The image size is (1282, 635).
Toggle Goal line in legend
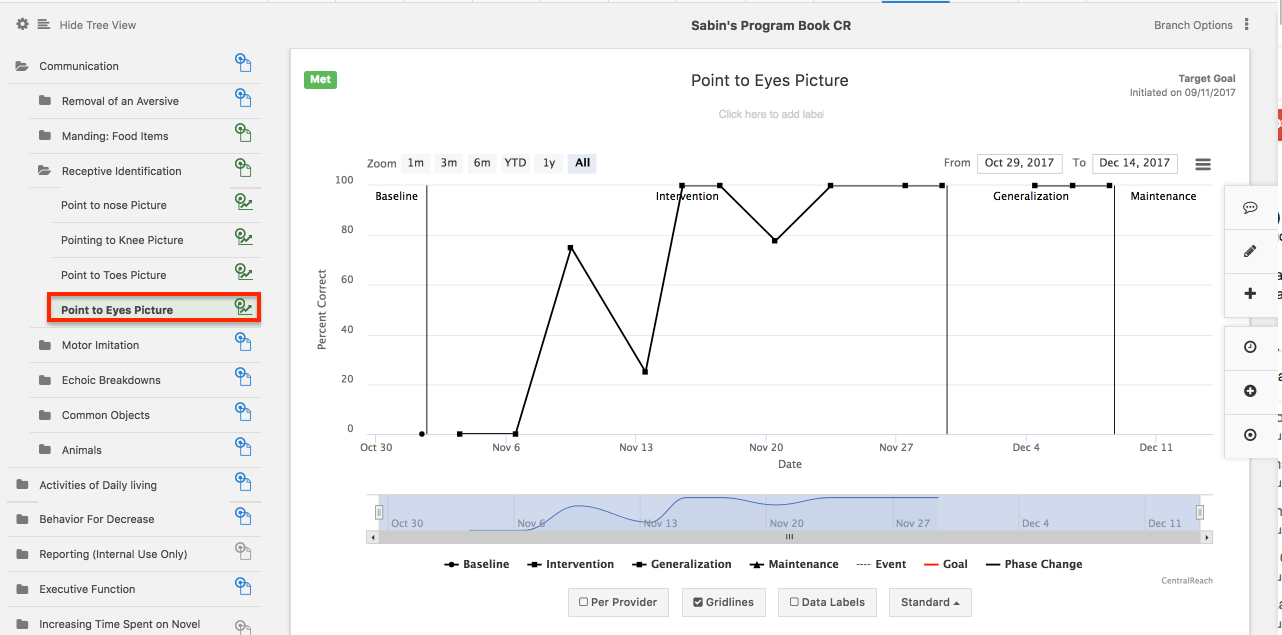tap(946, 564)
